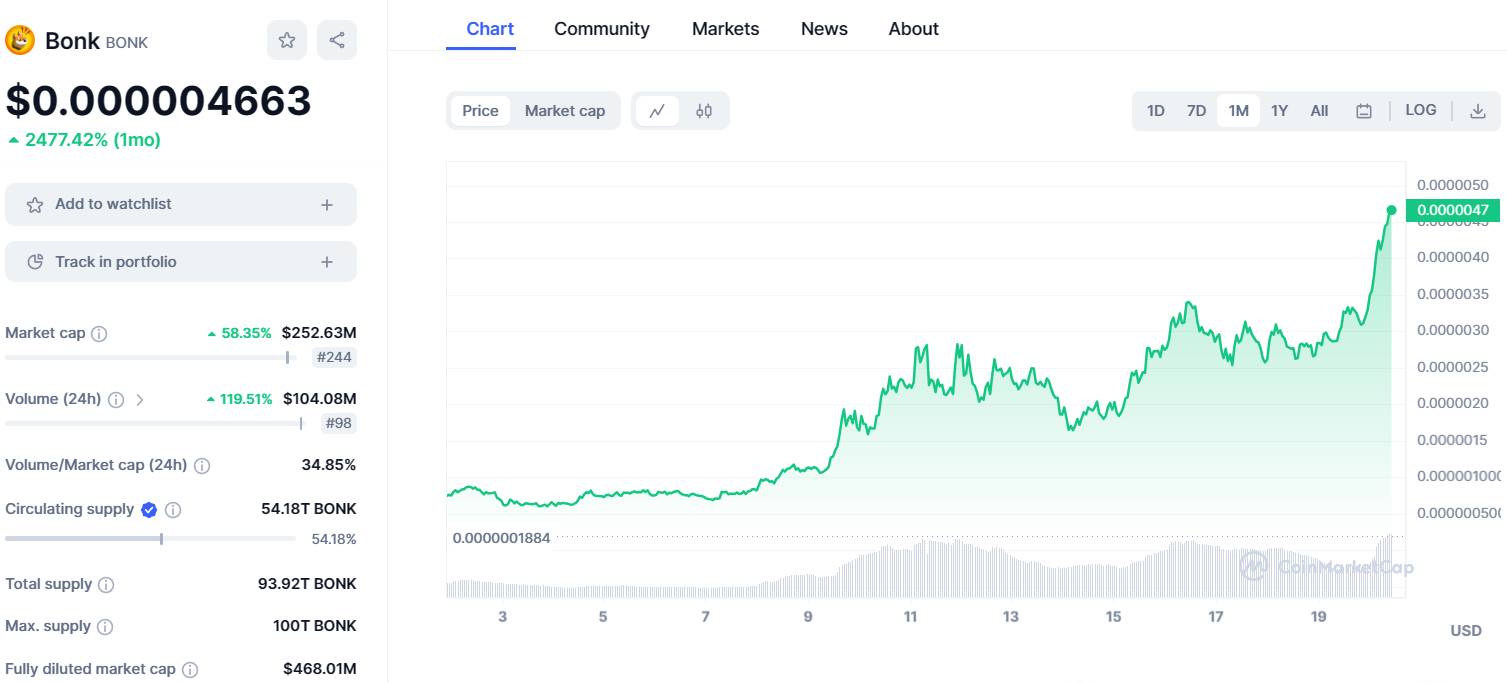Click the Circulating supply 54.18% progress bar
Viewport: 1507px width, 683px height.
[x=150, y=539]
